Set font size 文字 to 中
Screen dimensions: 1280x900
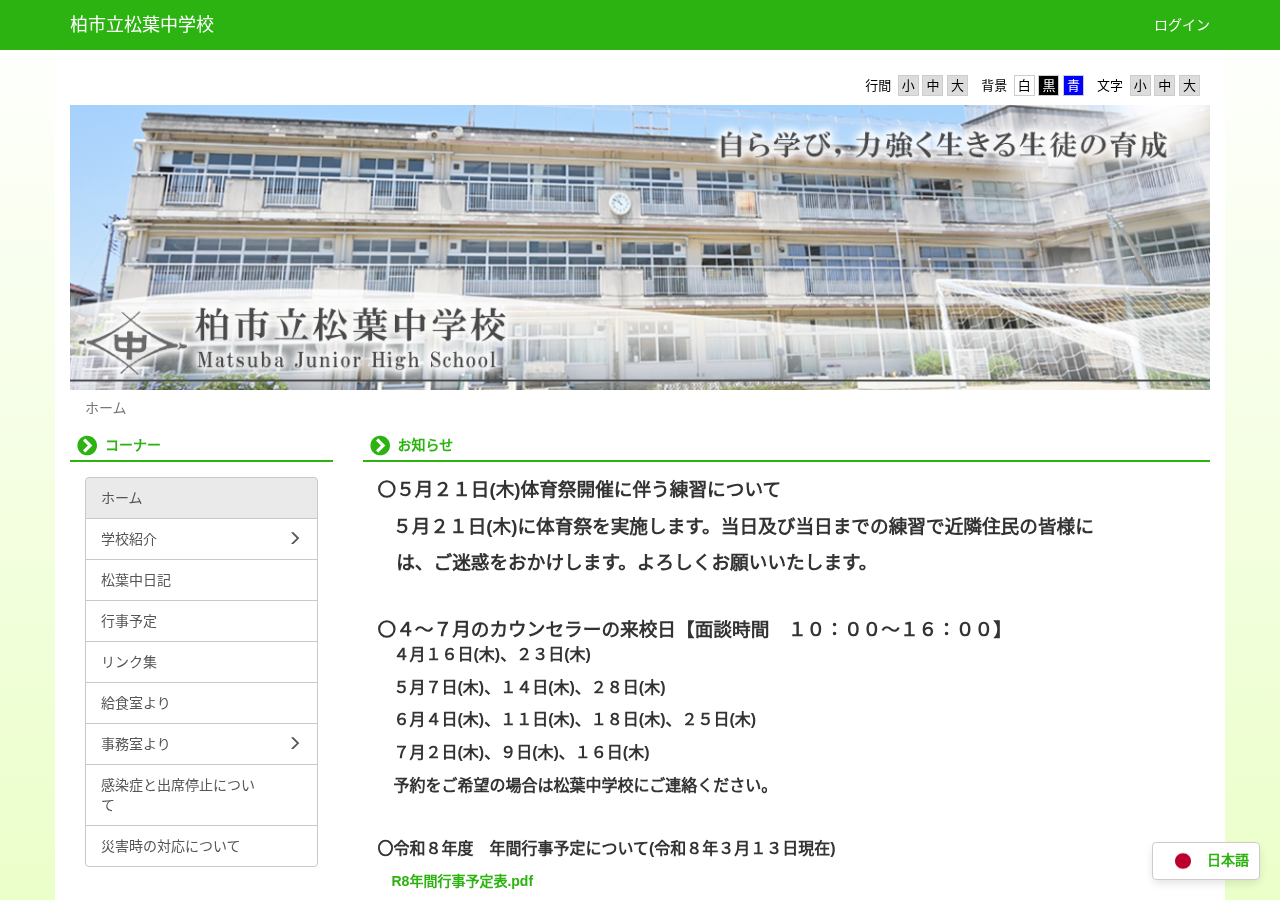[1165, 86]
